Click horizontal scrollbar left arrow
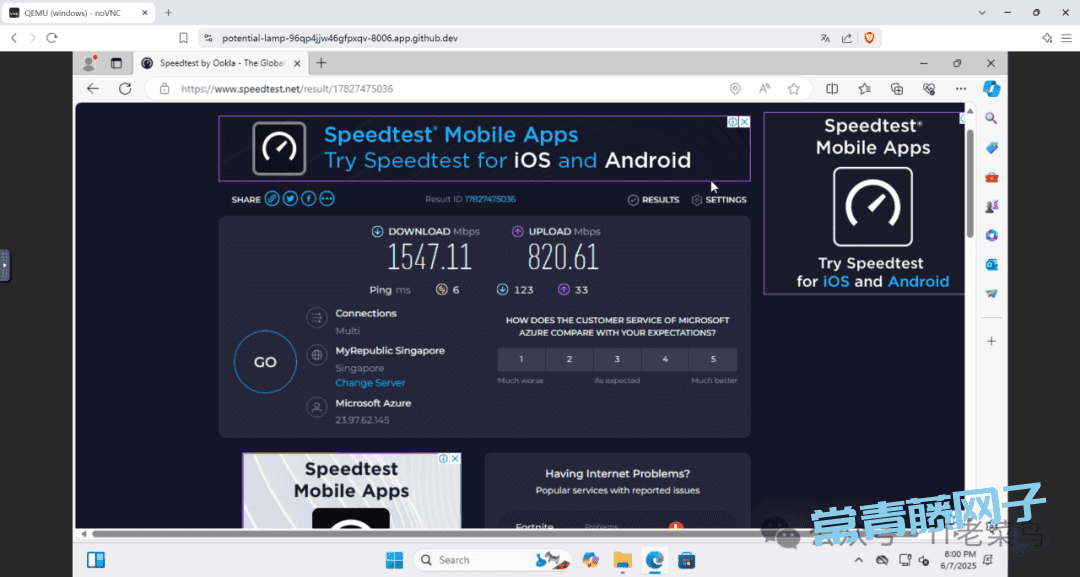Image resolution: width=1080 pixels, height=577 pixels. pyautogui.click(x=84, y=534)
